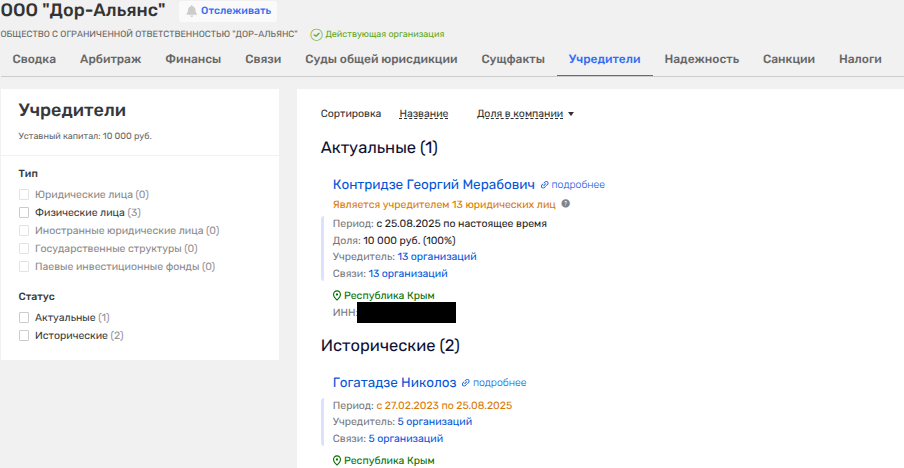Switch to the Арбитраж tab

click(x=110, y=59)
